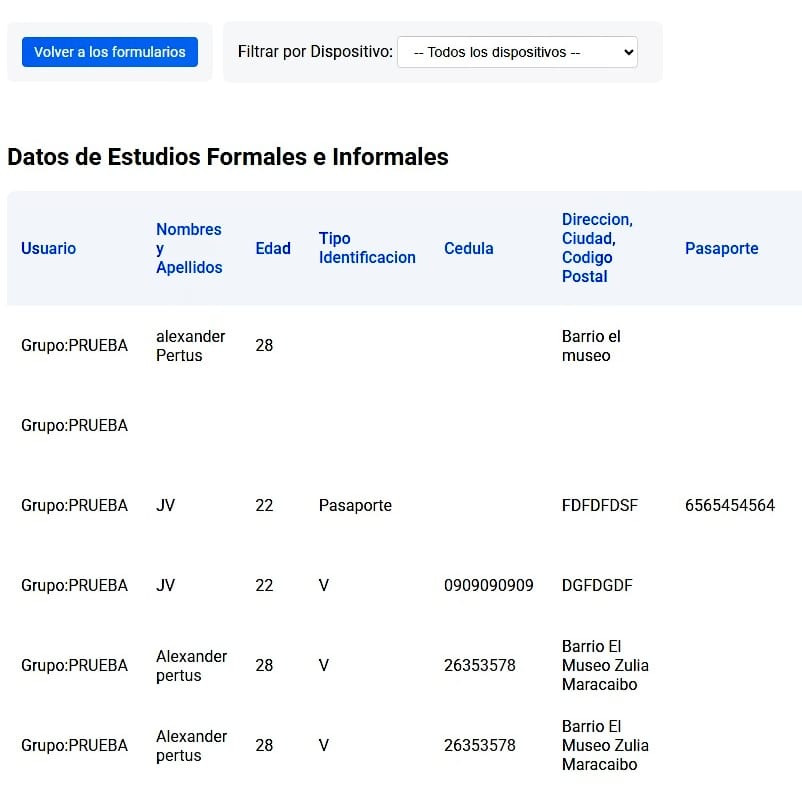Click the Pasaporte column header
The width and height of the screenshot is (802, 802).
[x=721, y=248]
